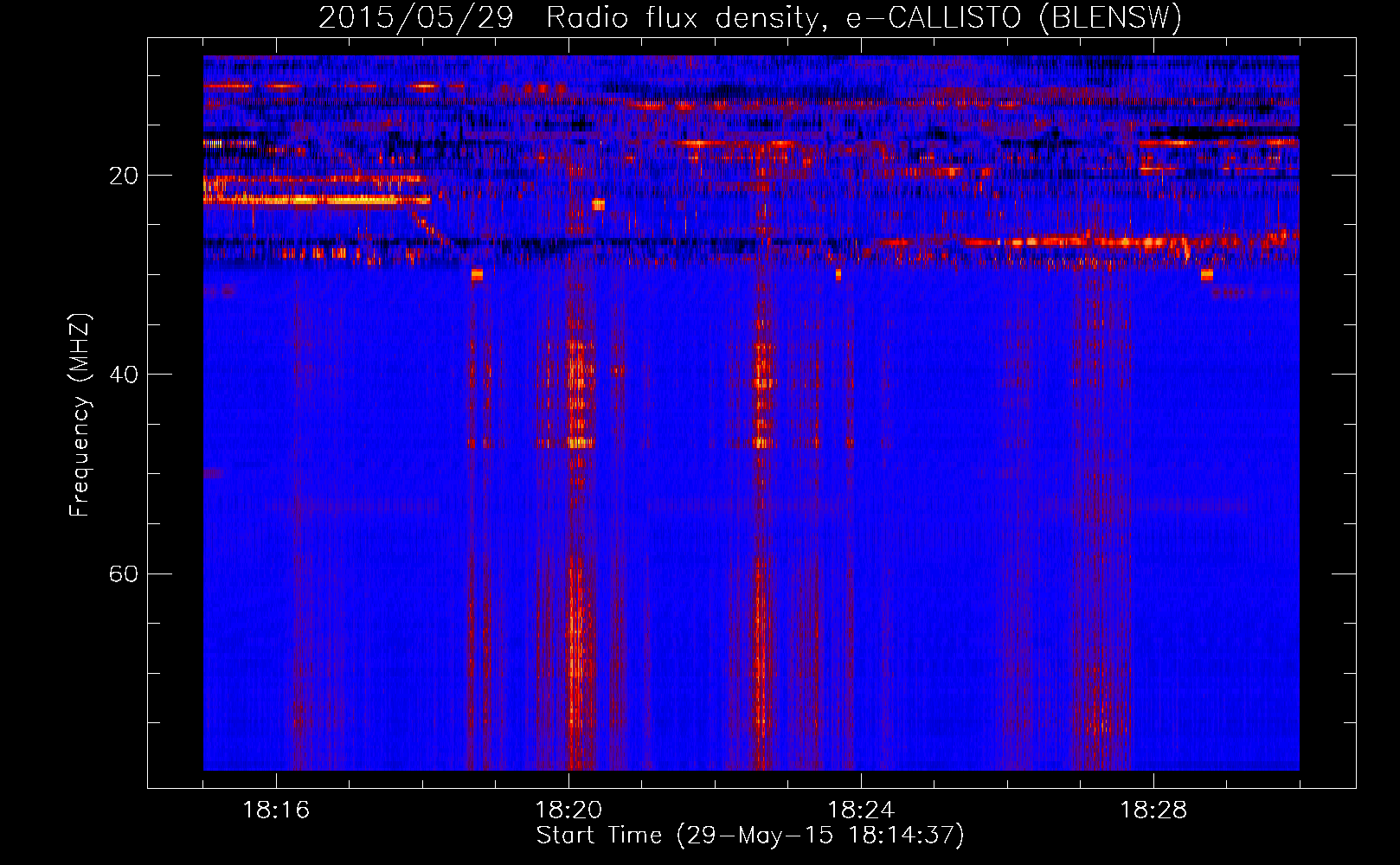This screenshot has height=865, width=1400.
Task: Click the '20' frequency tick label
Action: pyautogui.click(x=124, y=176)
